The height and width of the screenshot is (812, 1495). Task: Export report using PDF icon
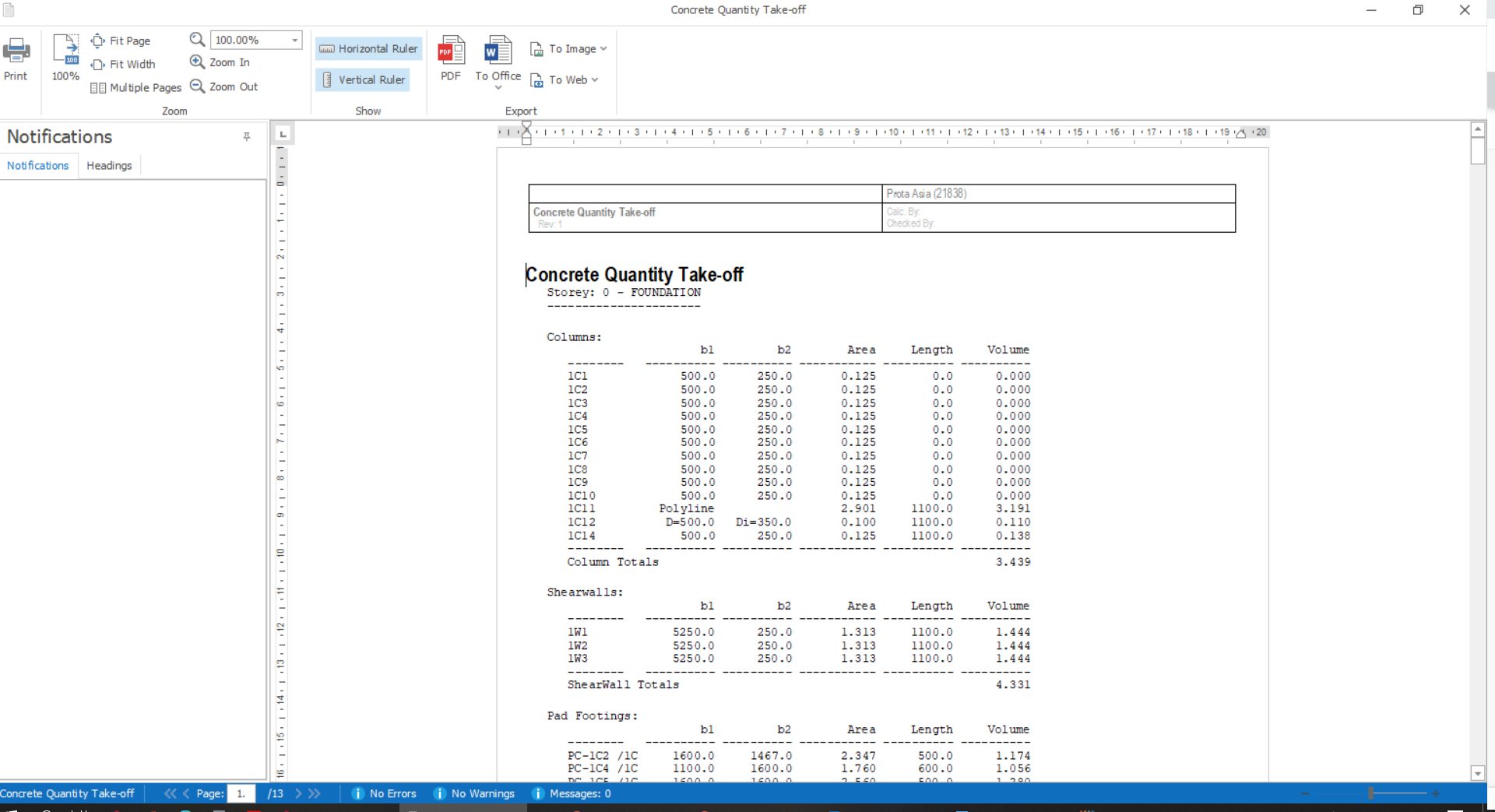pyautogui.click(x=451, y=50)
